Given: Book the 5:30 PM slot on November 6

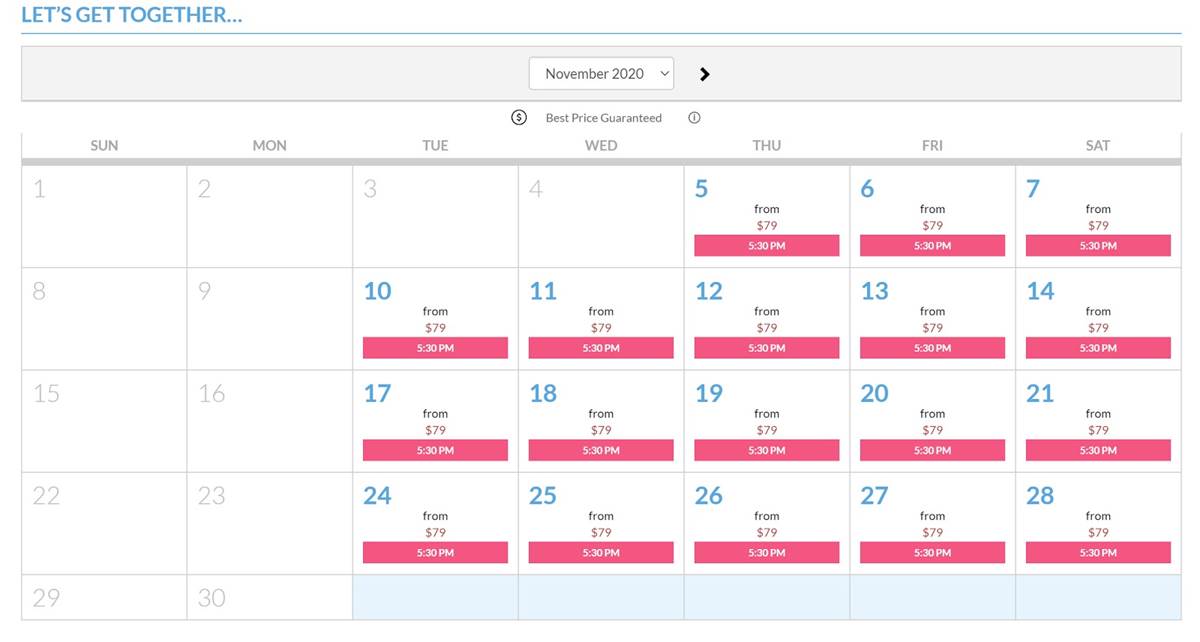Looking at the screenshot, I should [932, 246].
